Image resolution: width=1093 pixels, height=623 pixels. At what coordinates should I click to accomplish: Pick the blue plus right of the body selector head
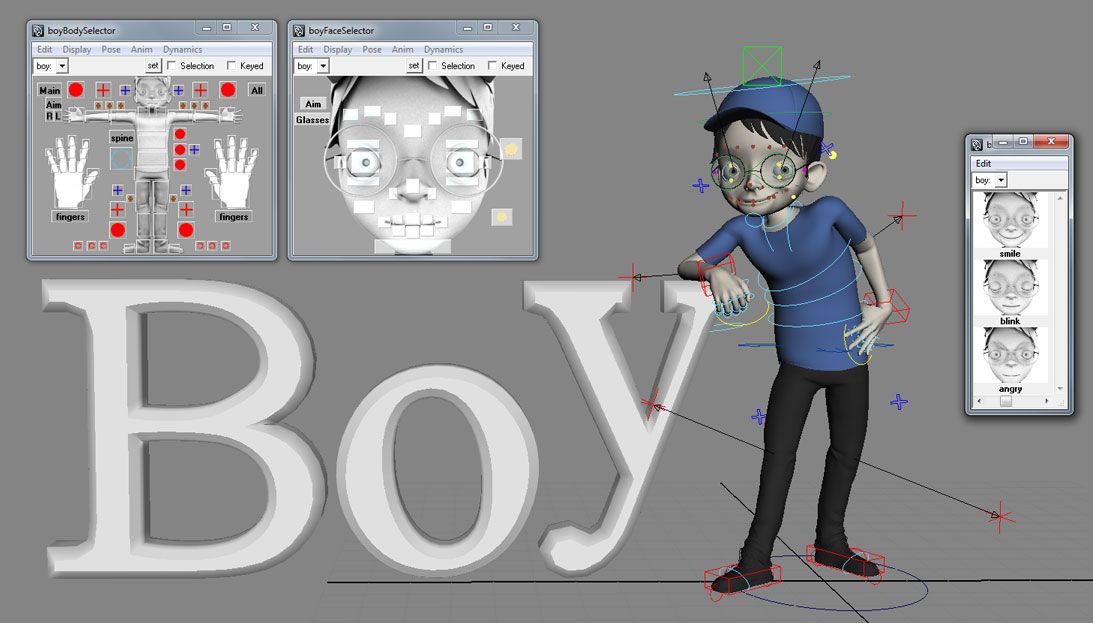coord(178,90)
